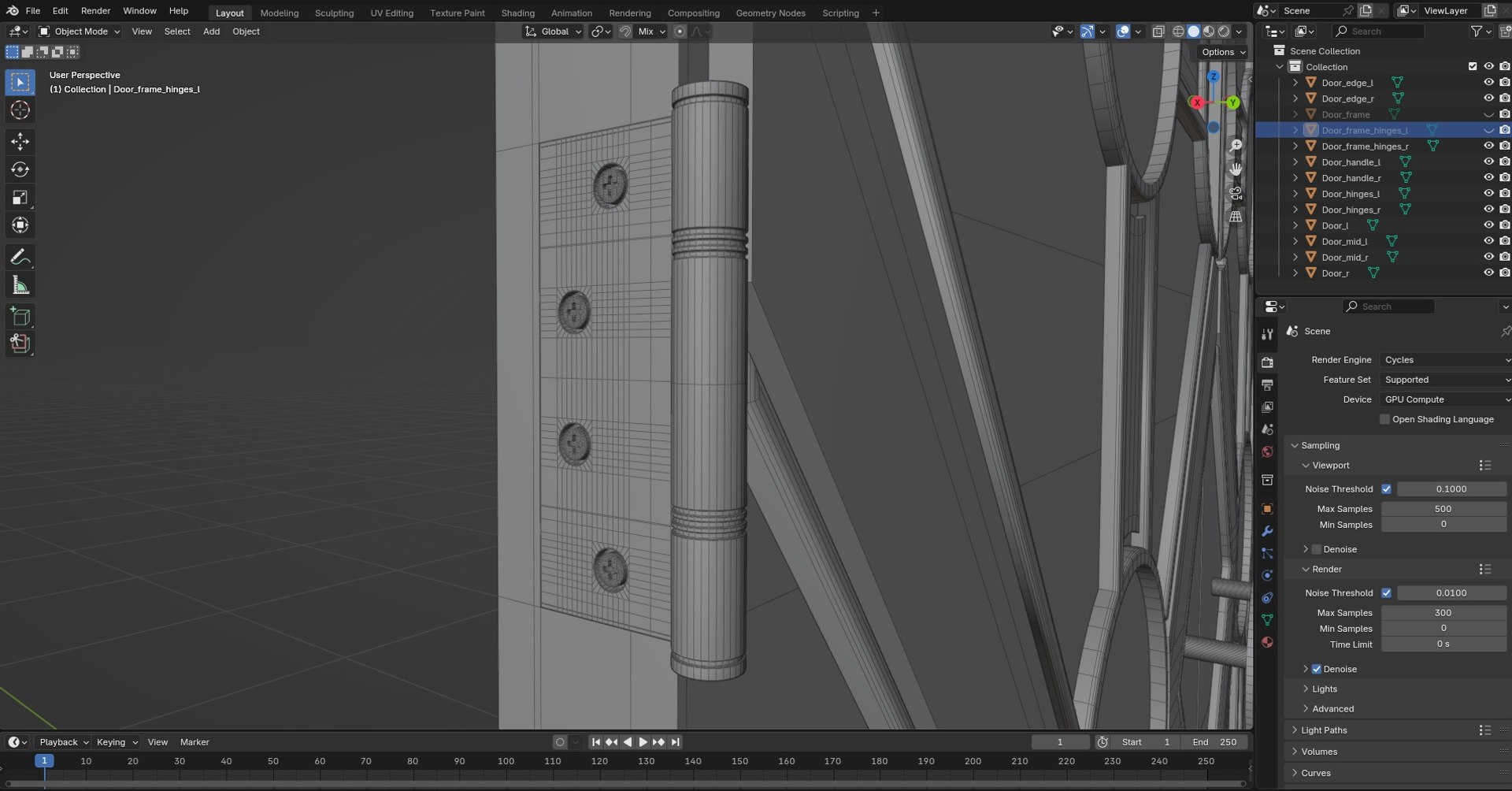Image resolution: width=1512 pixels, height=791 pixels.
Task: Open the Object Mode dropdown
Action: point(80,32)
